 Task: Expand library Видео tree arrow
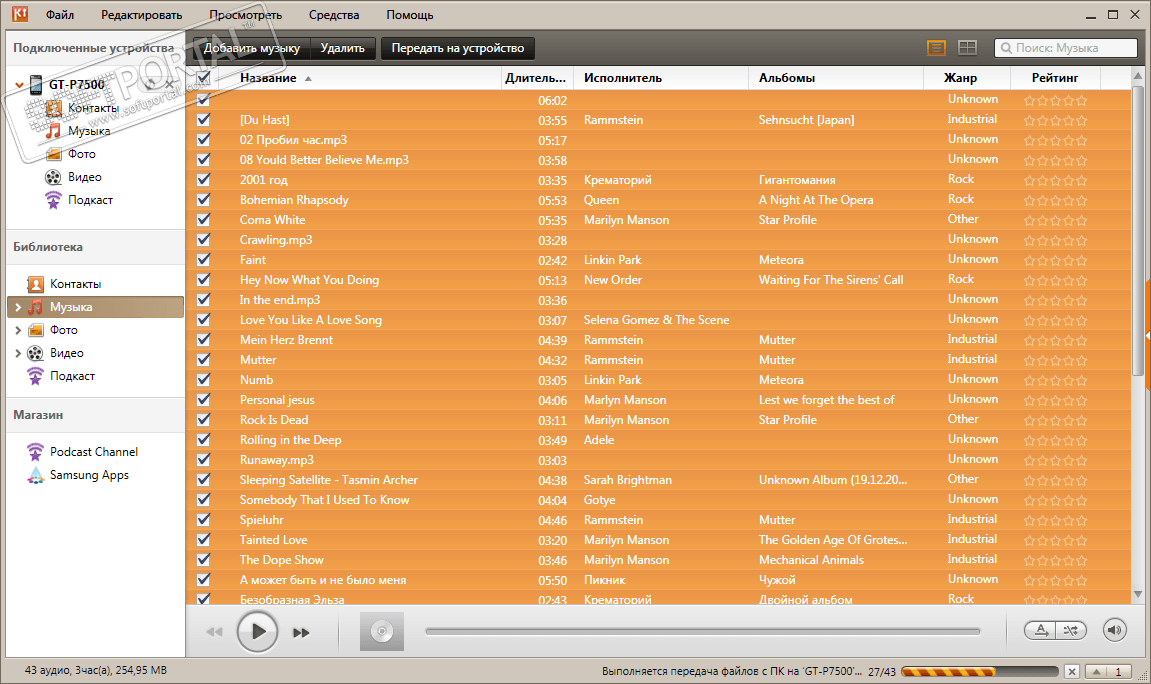pyautogui.click(x=18, y=353)
